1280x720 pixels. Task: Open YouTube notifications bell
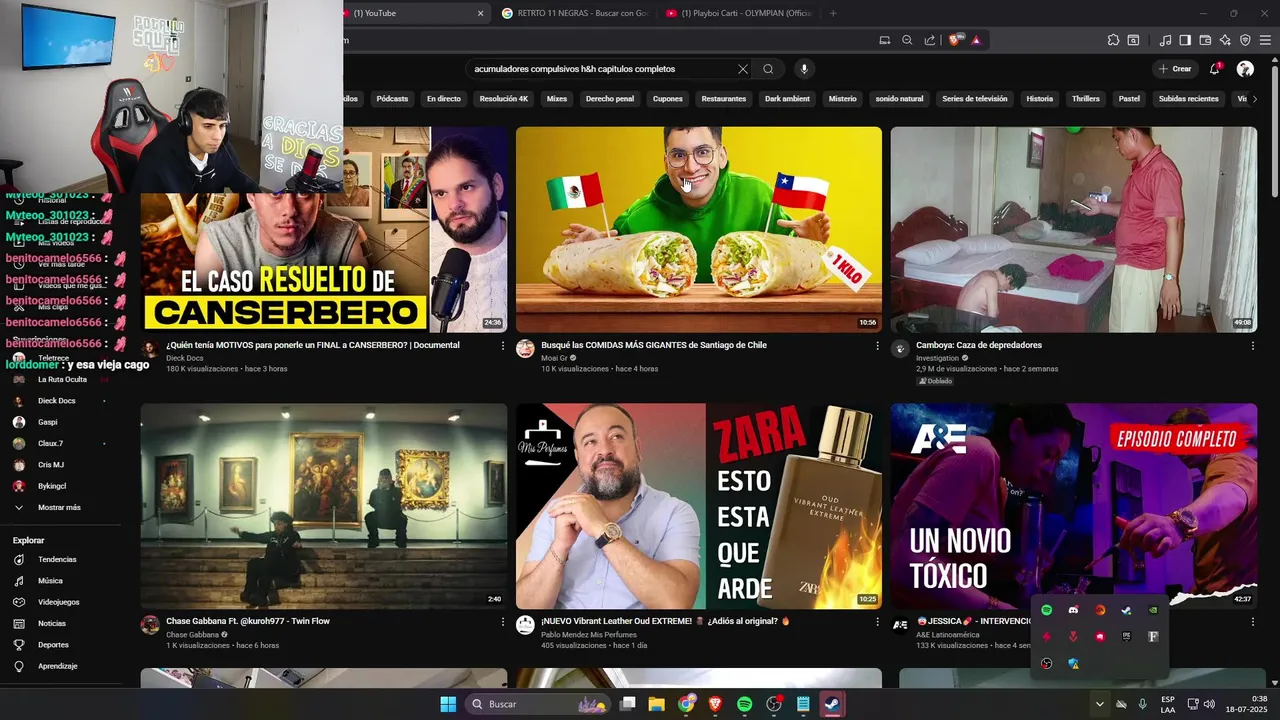pos(1215,69)
